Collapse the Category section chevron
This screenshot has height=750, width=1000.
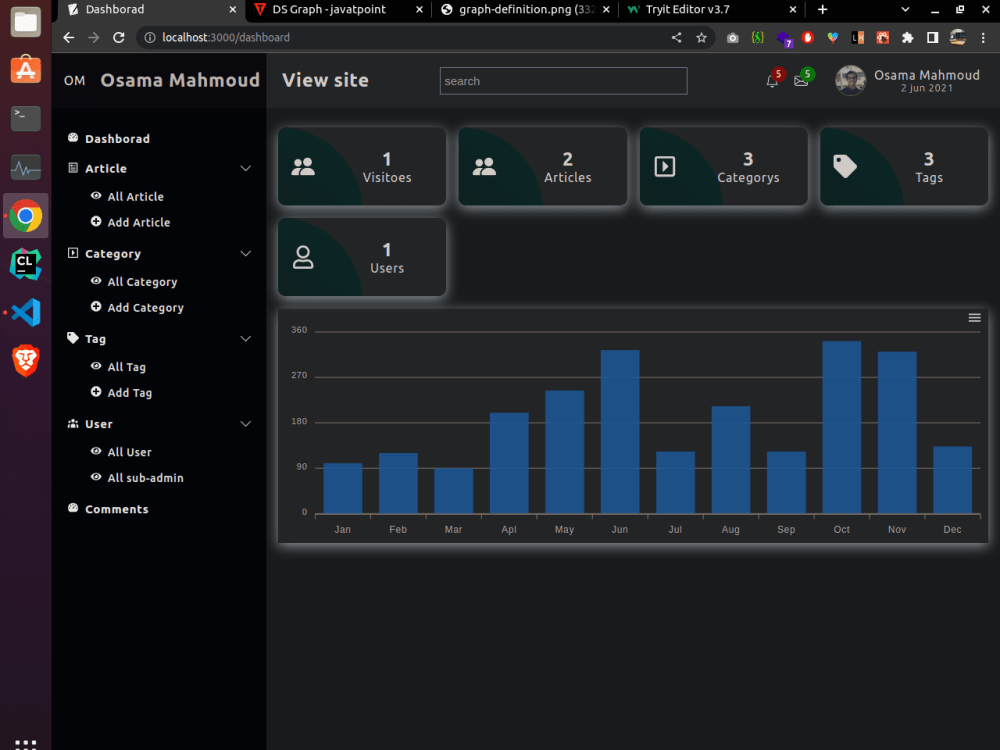tap(246, 253)
